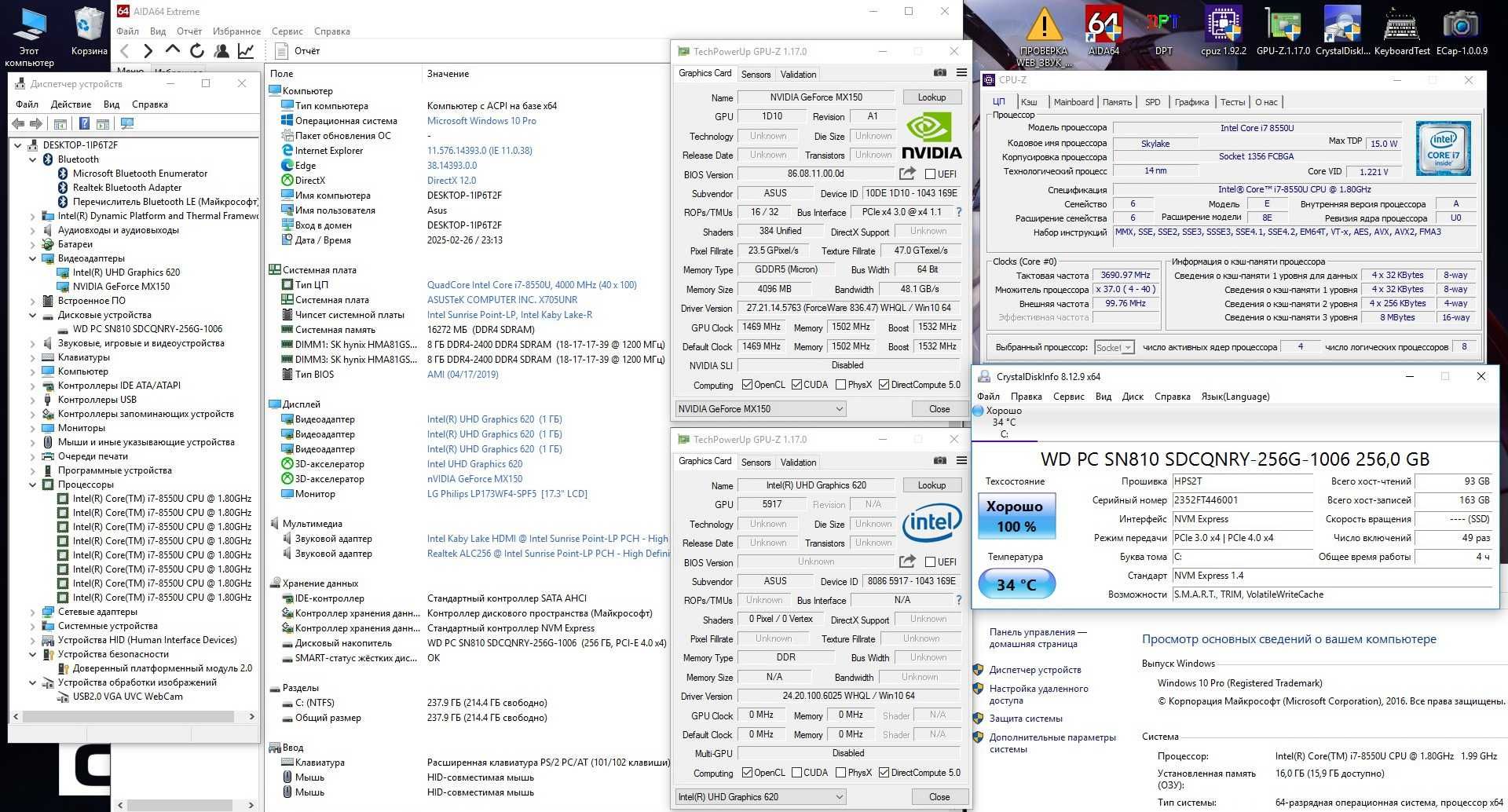This screenshot has width=1508, height=812.
Task: Click AIDA64 toolbar user icon
Action: click(221, 51)
